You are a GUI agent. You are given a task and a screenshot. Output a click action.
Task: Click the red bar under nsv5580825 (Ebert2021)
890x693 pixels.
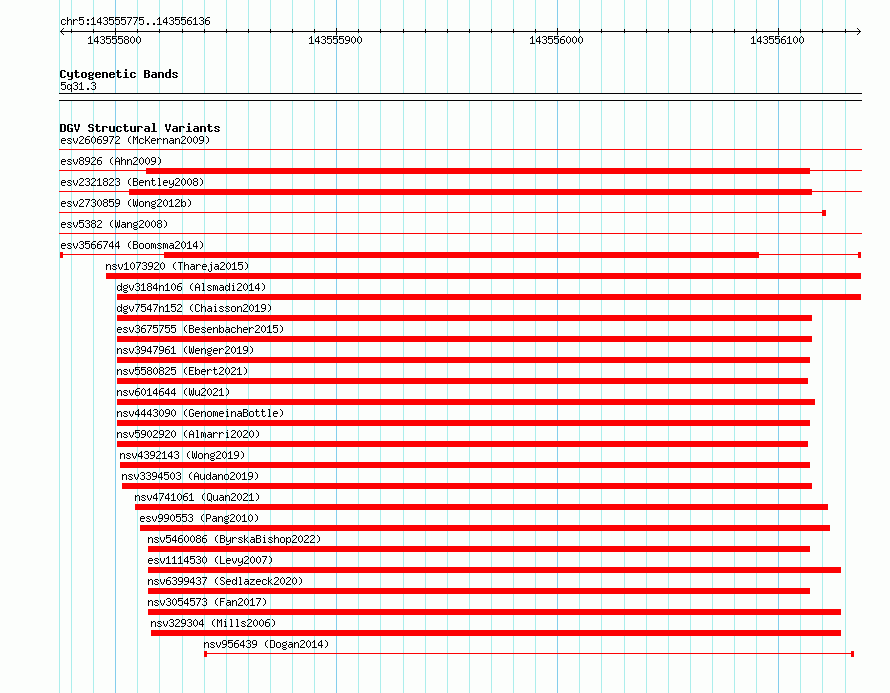click(463, 381)
